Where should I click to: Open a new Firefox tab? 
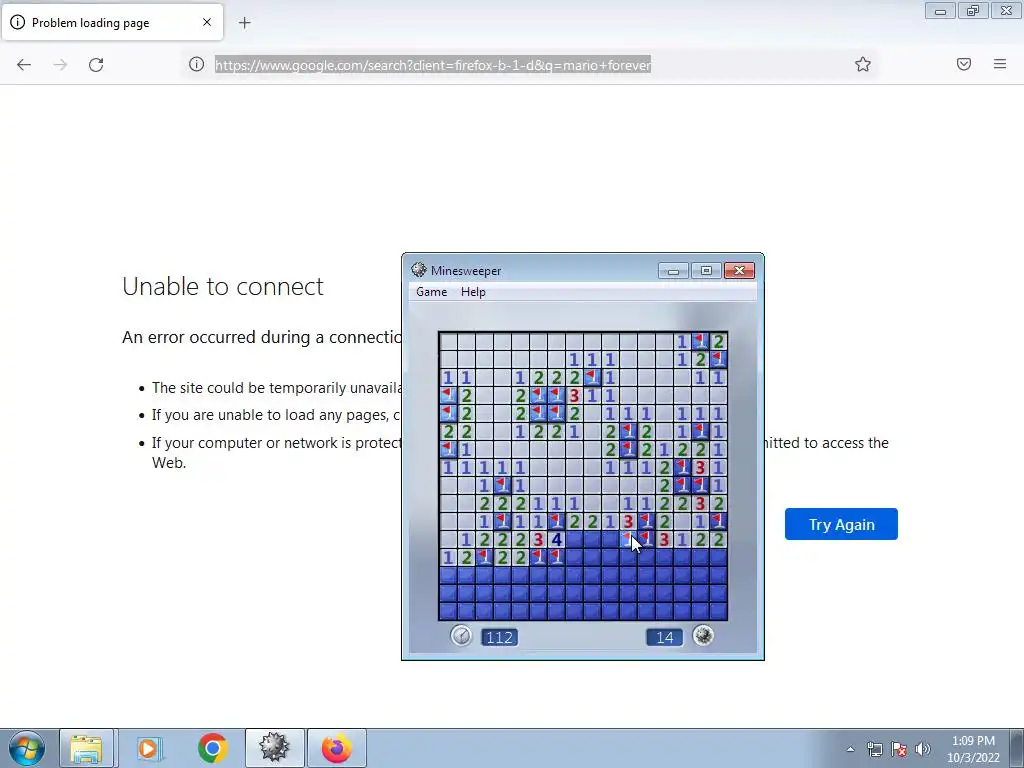[244, 23]
